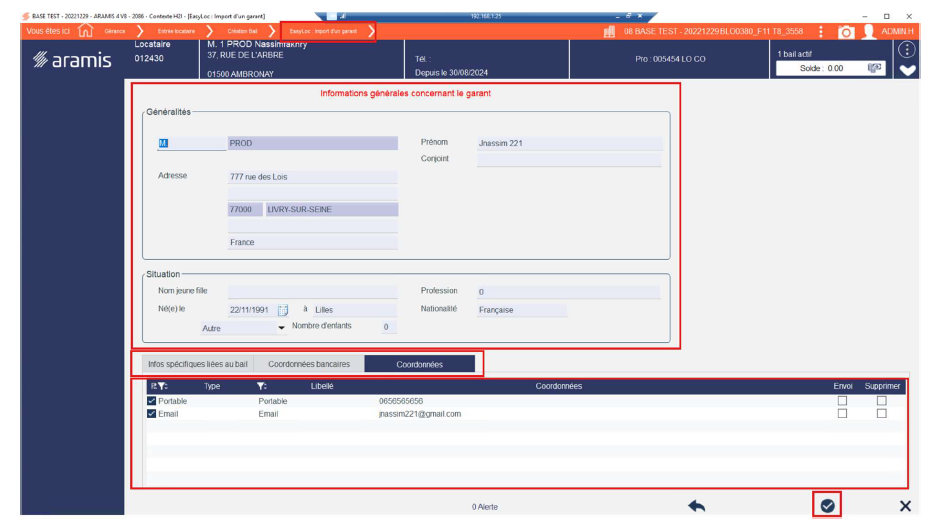Tick the Envoi checkbox for Email

pos(842,413)
